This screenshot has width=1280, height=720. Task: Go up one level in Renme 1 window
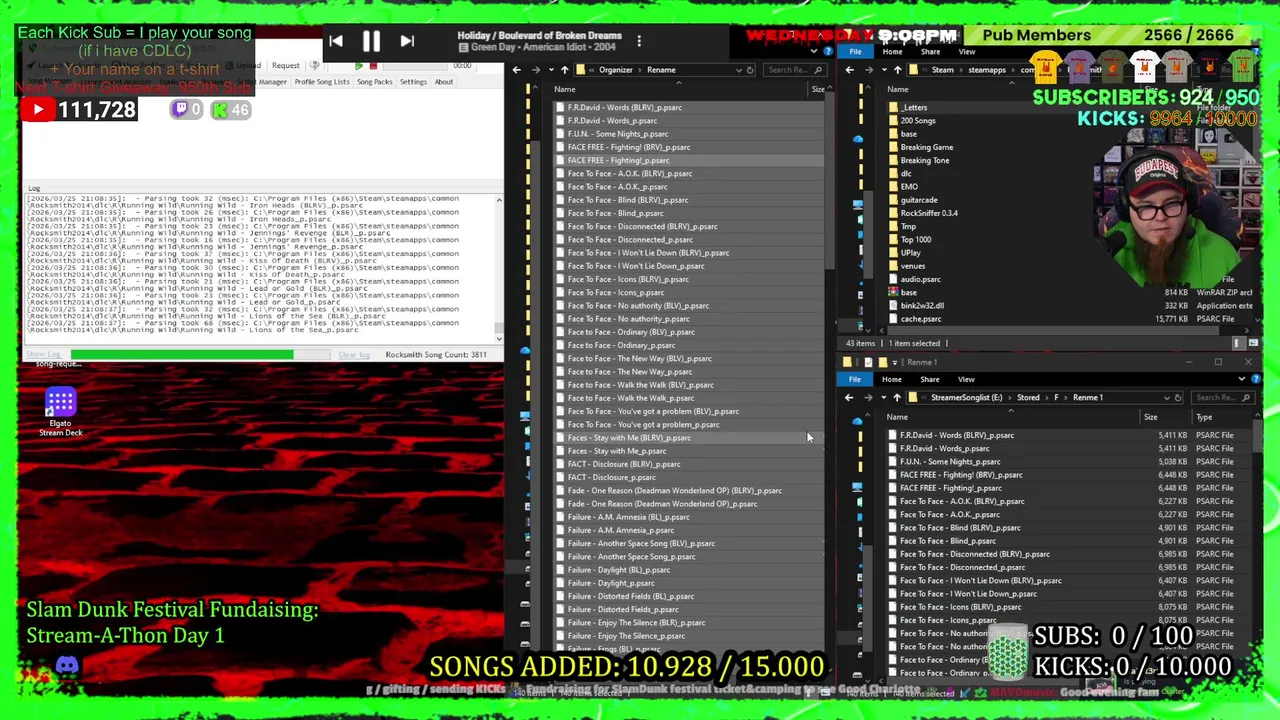coord(897,397)
